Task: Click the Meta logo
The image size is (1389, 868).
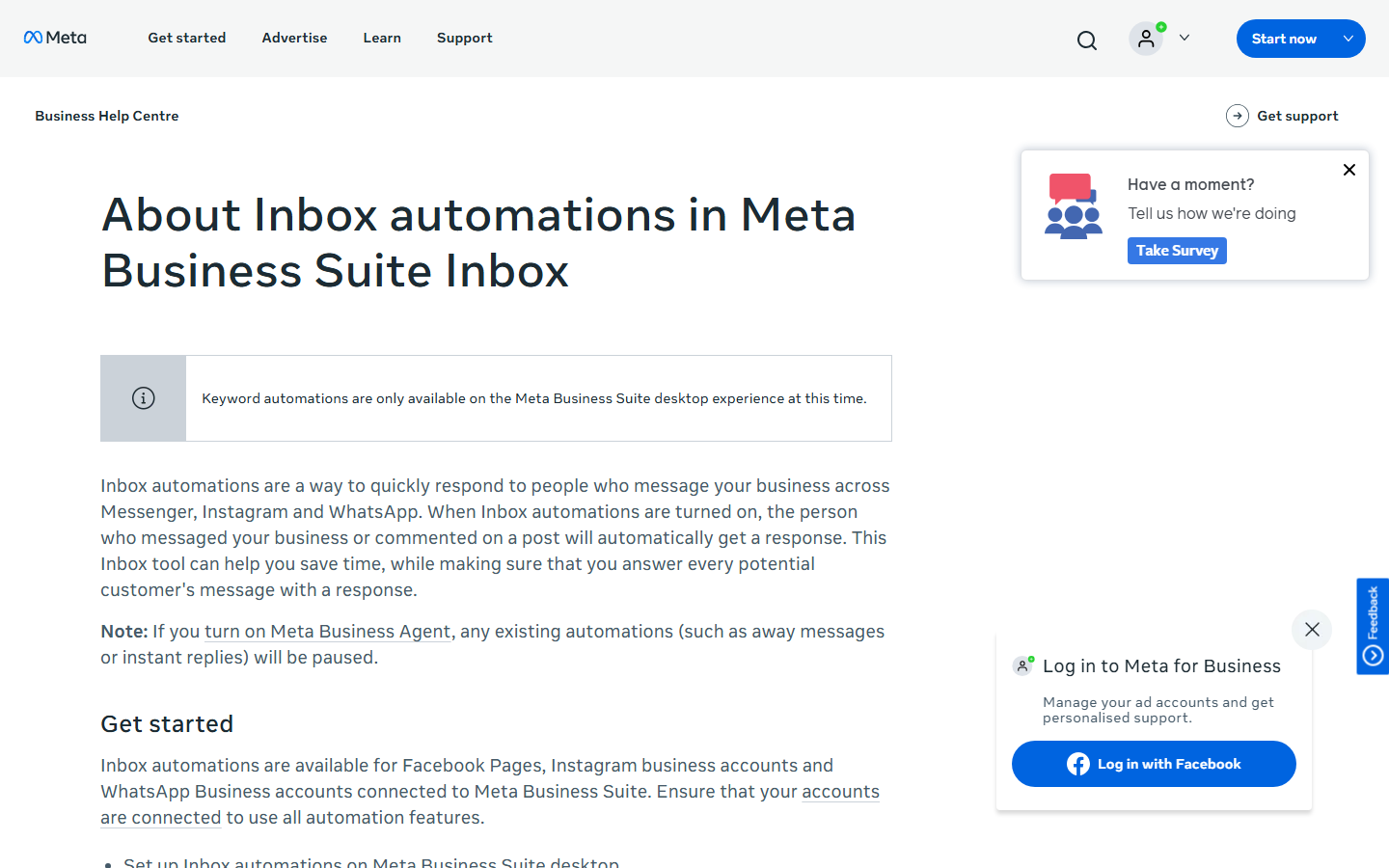Action: click(x=55, y=38)
